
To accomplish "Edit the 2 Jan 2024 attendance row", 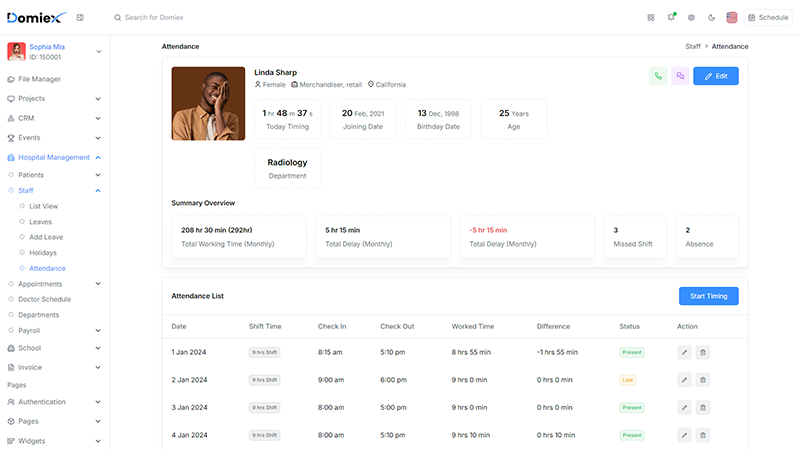I will click(x=684, y=380).
